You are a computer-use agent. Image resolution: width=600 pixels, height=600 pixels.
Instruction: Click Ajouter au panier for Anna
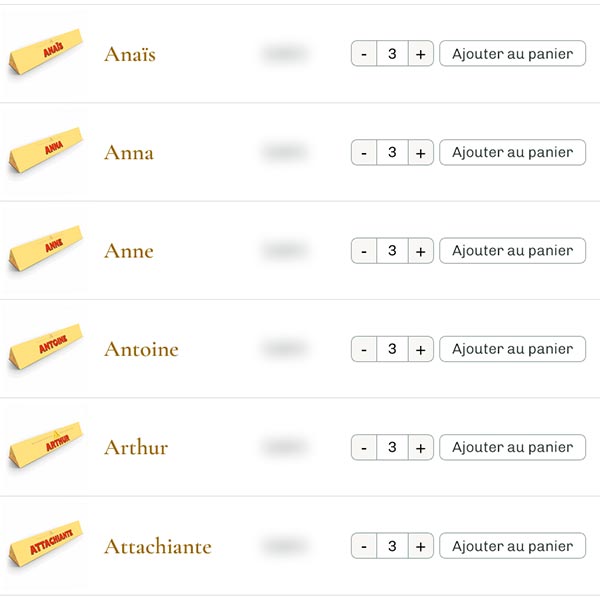point(512,152)
